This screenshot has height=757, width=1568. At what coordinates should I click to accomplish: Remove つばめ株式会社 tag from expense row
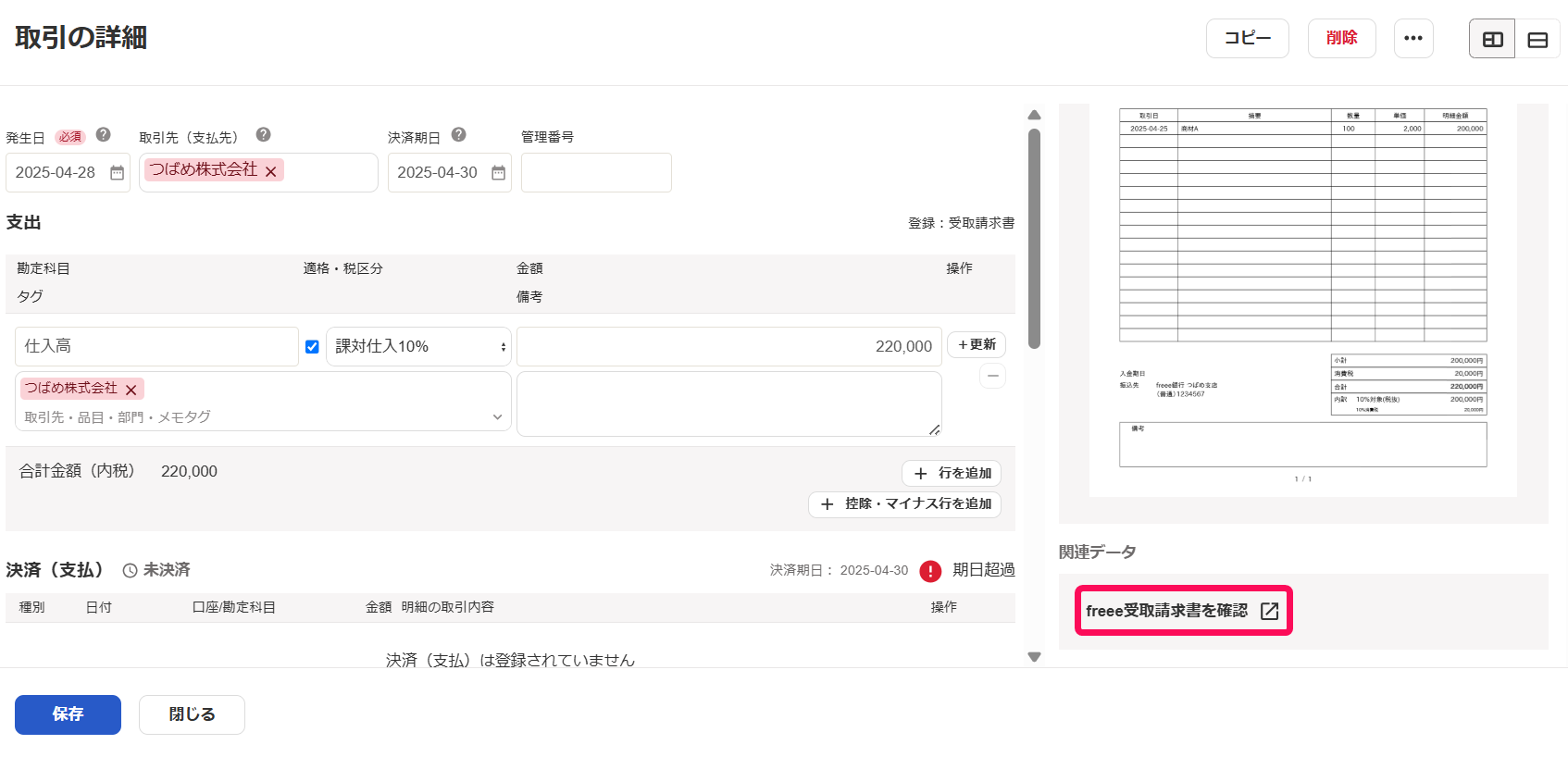point(131,390)
